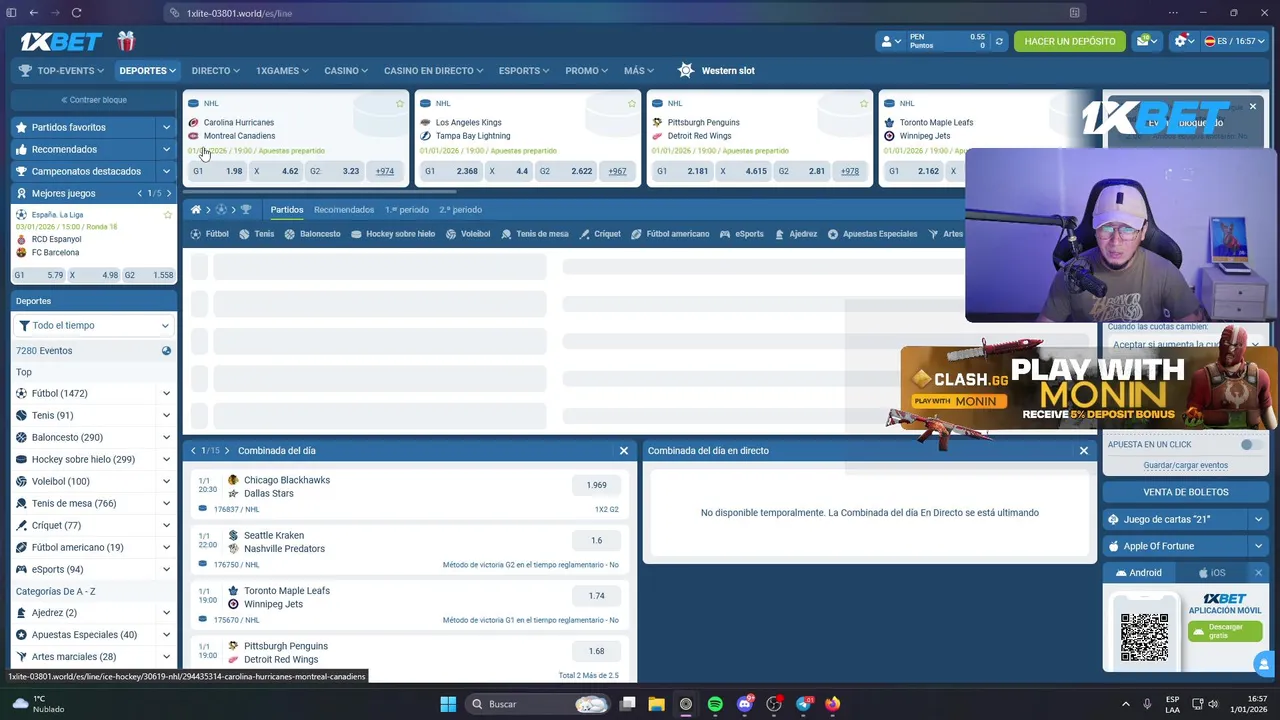Add Carolina Hurricanes match to favorites star
The image size is (1280, 720).
[x=400, y=103]
